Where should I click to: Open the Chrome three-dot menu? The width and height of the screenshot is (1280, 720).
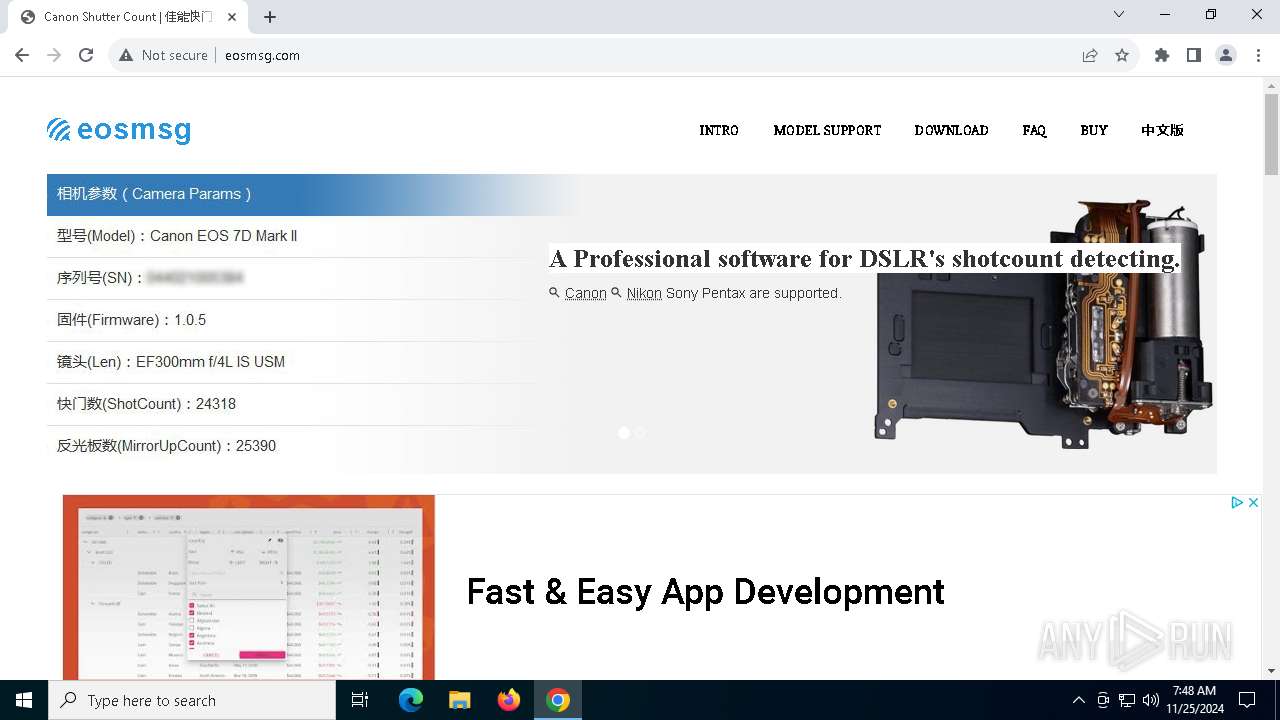pos(1257,55)
